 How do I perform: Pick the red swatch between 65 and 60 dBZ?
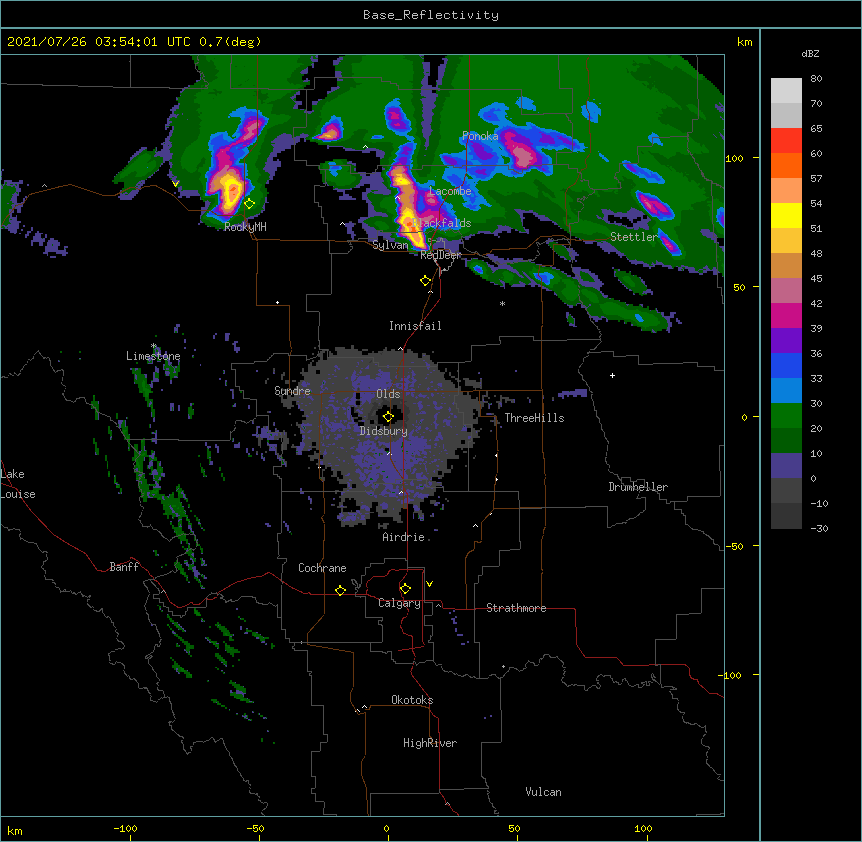786,140
